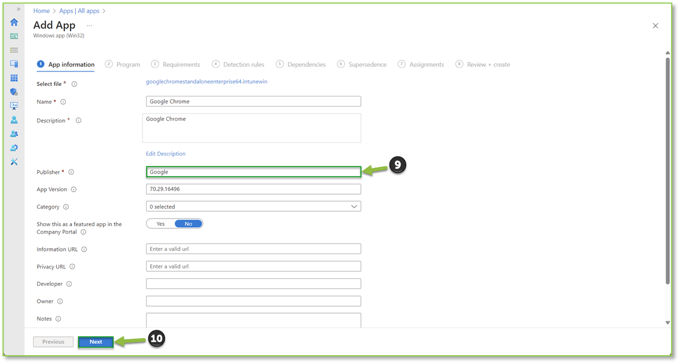Open the Dashboard icon in the sidebar
680x364 pixels.
coord(14,36)
